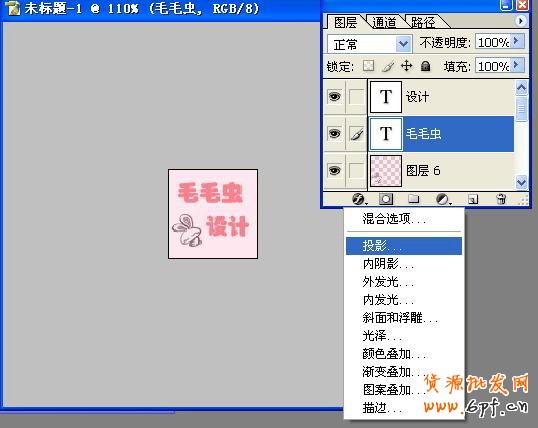This screenshot has height=428, width=538.
Task: Click the 图层 6 layer thumbnail
Action: coord(386,171)
